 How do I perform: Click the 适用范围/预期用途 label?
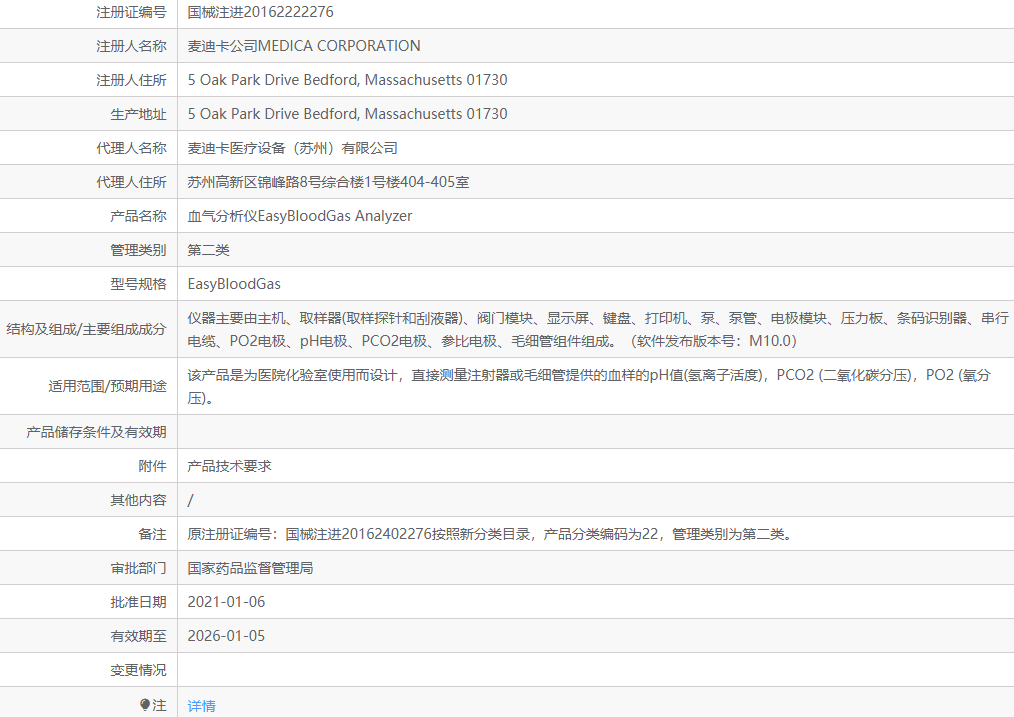coord(107,386)
